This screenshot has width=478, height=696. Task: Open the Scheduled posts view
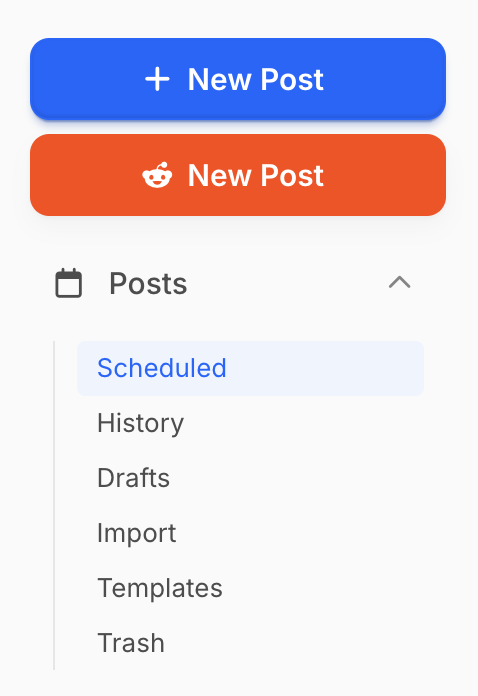tap(250, 368)
